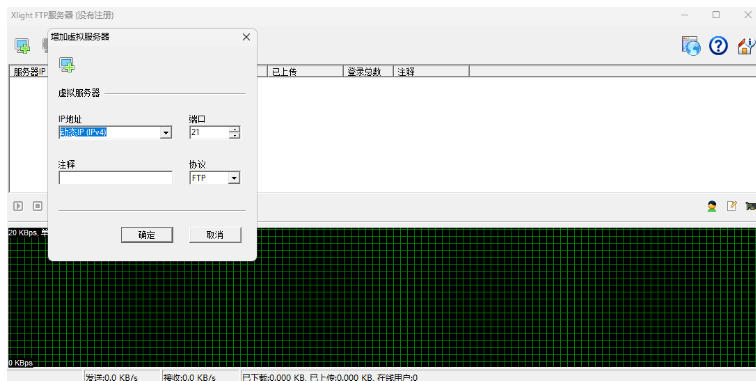Click the 服务器IP column header
The height and width of the screenshot is (381, 756).
(x=29, y=72)
